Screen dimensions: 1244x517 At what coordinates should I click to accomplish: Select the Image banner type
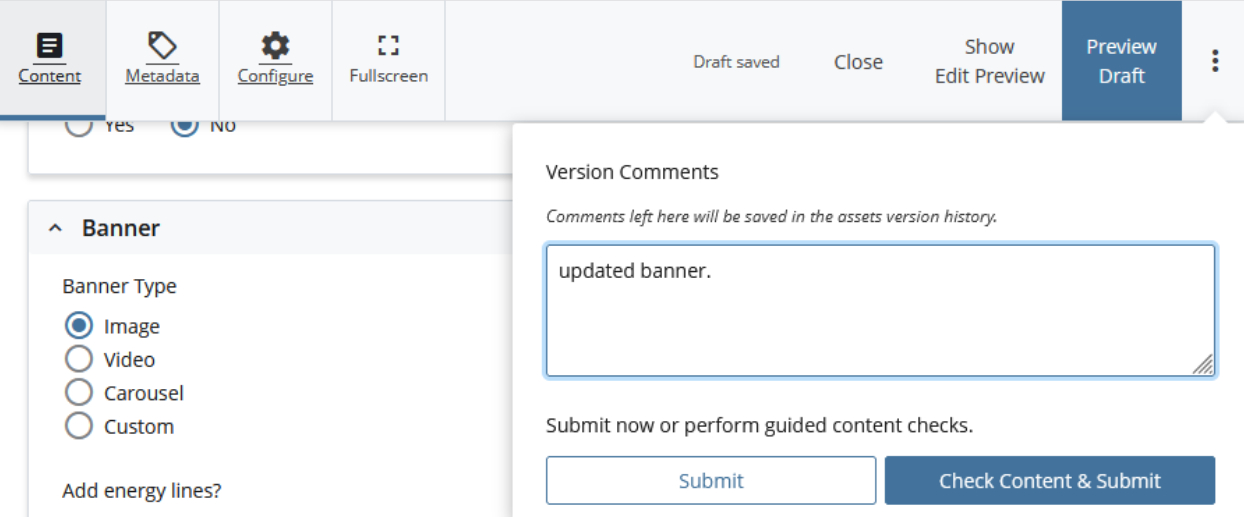click(x=78, y=326)
